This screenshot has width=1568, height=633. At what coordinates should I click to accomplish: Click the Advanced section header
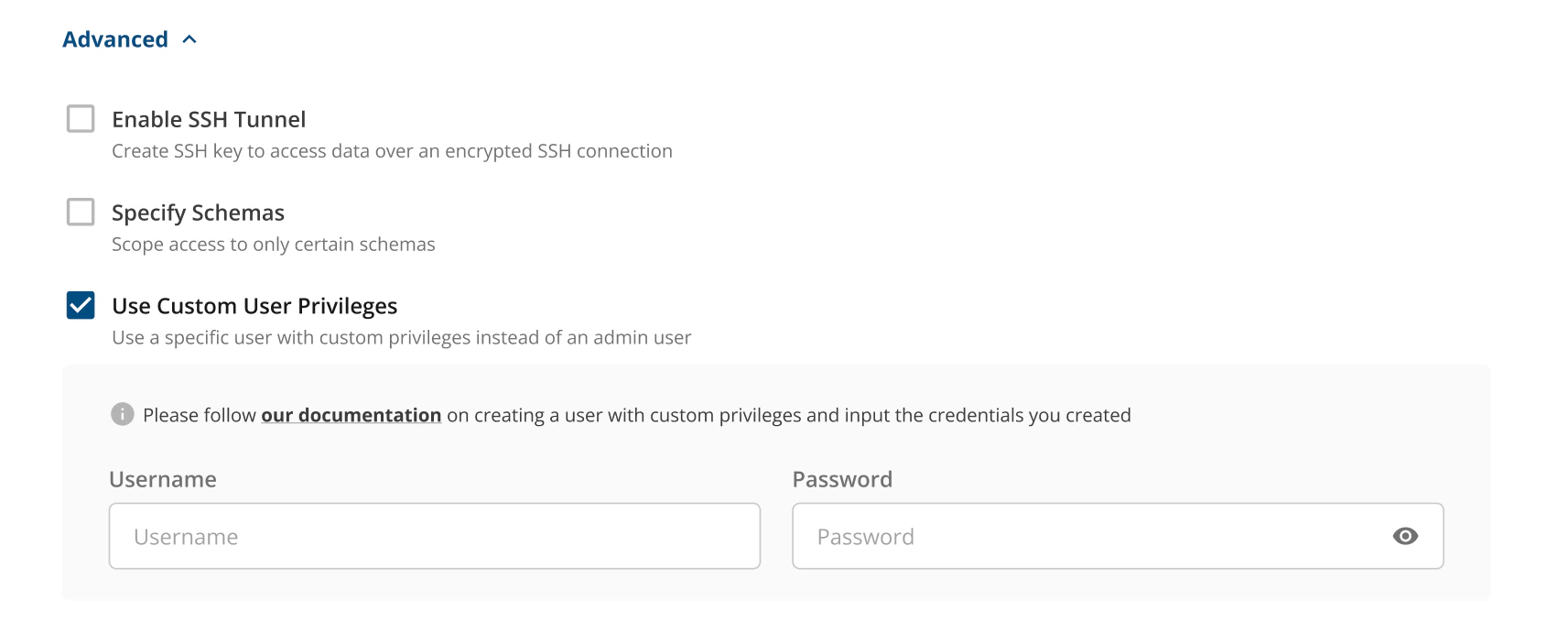pos(114,38)
